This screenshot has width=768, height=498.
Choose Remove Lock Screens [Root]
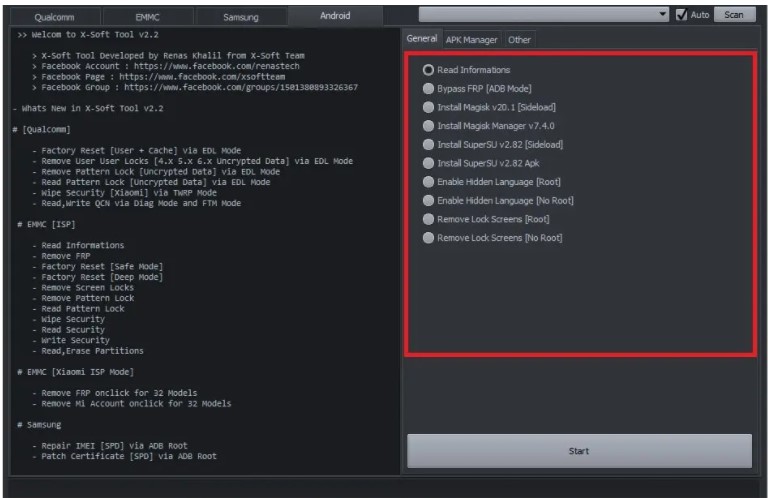click(429, 219)
